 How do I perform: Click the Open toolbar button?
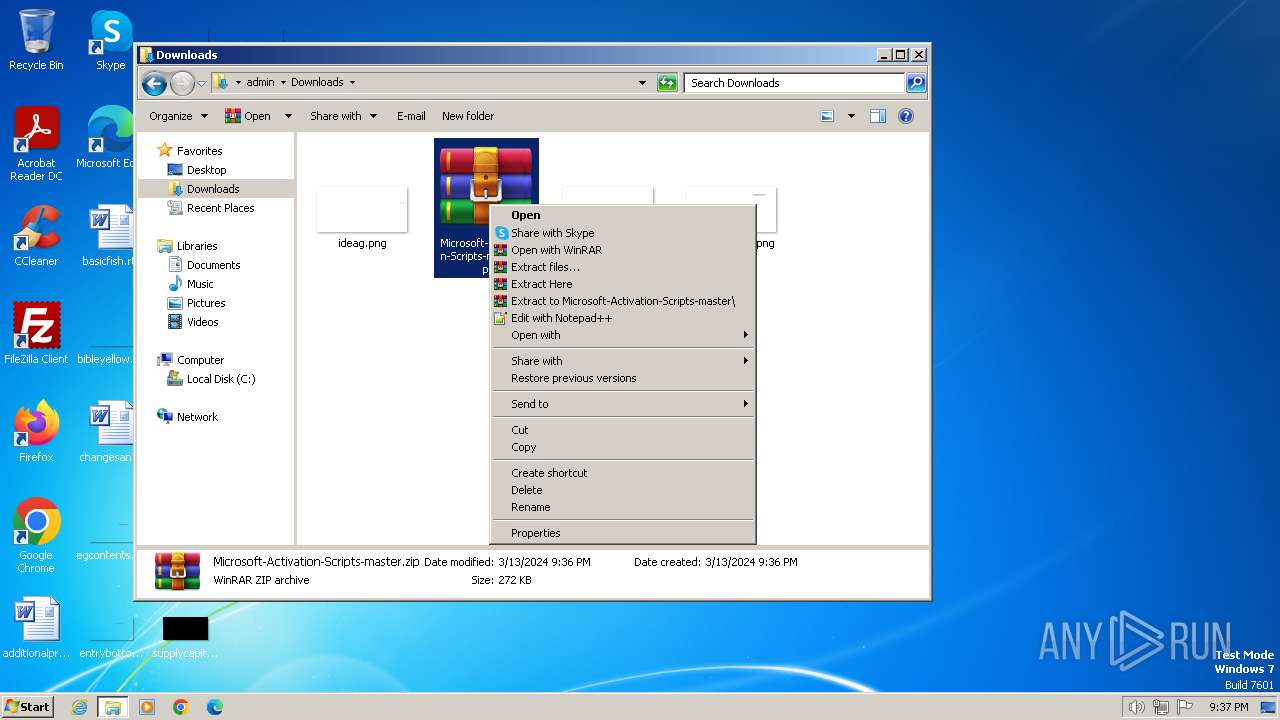(x=248, y=116)
